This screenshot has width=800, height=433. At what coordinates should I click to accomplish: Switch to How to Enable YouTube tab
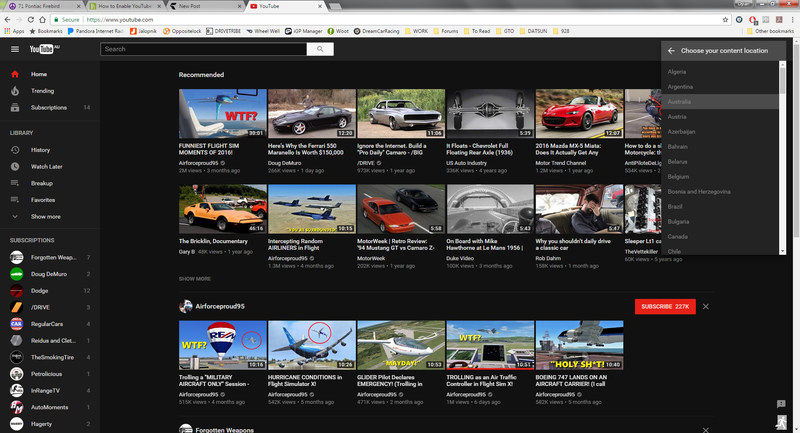(x=125, y=6)
